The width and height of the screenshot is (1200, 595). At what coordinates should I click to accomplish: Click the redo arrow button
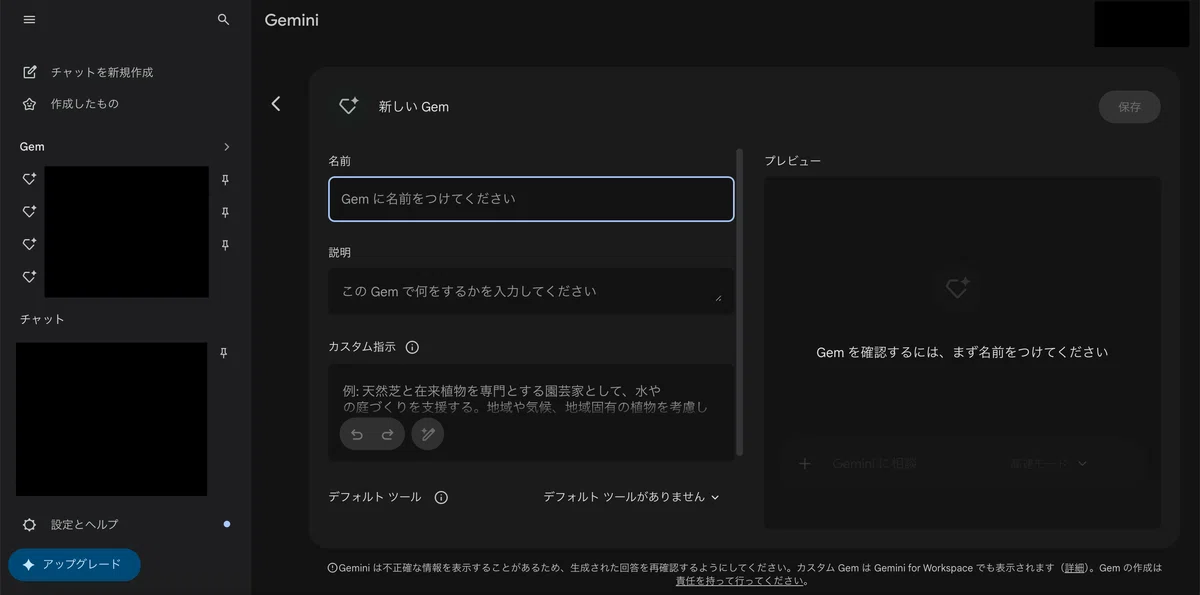388,434
